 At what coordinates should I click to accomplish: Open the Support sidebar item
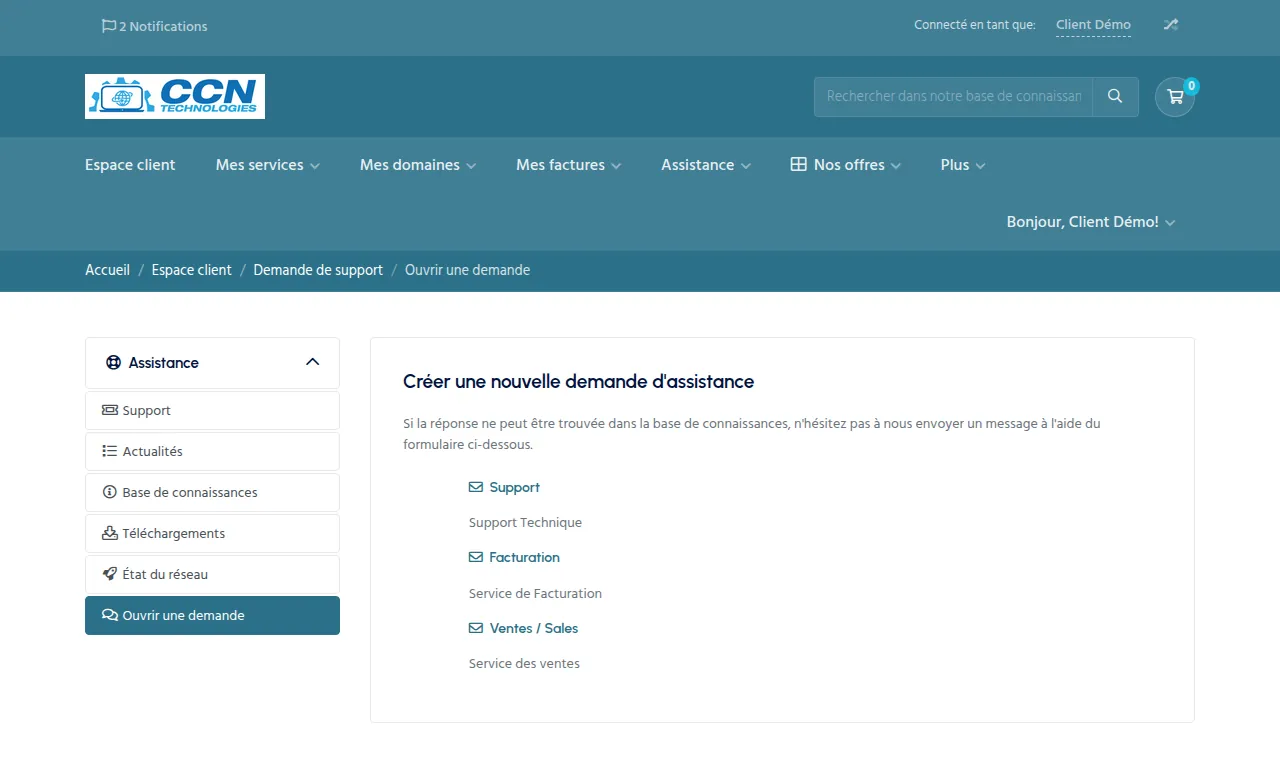coord(212,410)
